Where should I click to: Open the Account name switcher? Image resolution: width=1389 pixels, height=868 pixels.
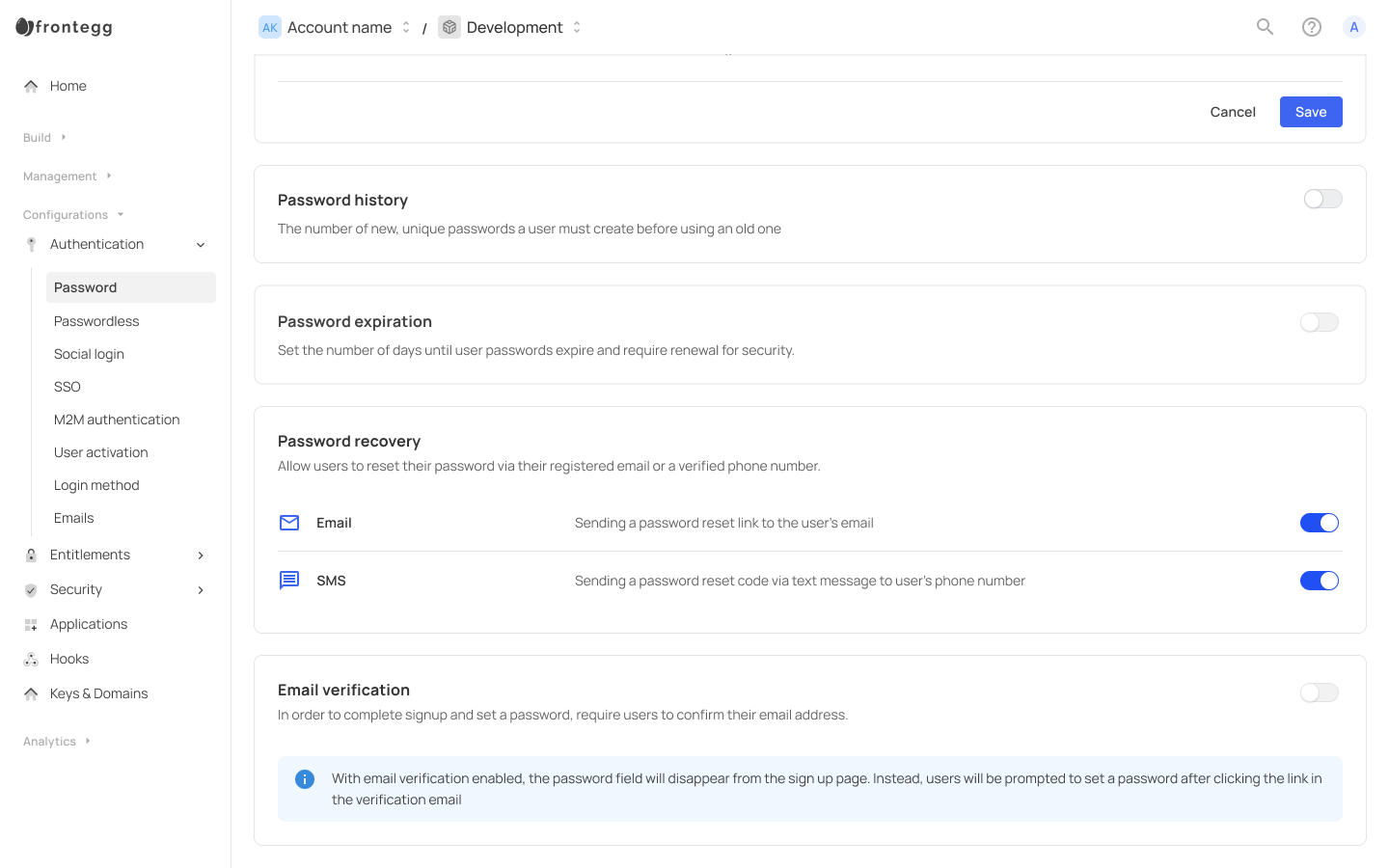click(406, 27)
